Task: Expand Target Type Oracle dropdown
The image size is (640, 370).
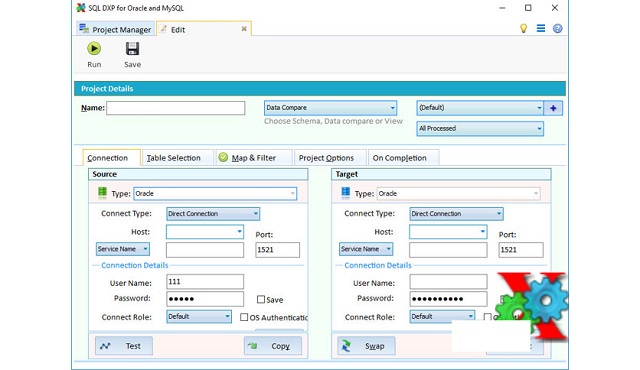Action: (x=458, y=193)
